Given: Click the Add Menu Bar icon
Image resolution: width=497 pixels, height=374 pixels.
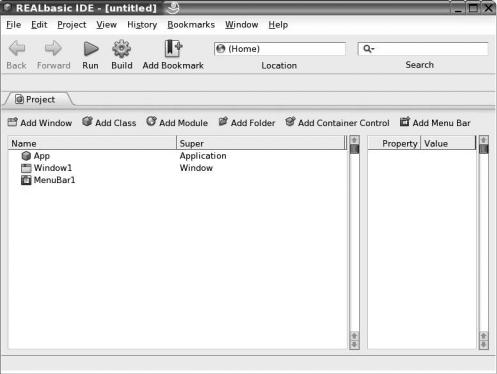Looking at the screenshot, I should (x=404, y=122).
